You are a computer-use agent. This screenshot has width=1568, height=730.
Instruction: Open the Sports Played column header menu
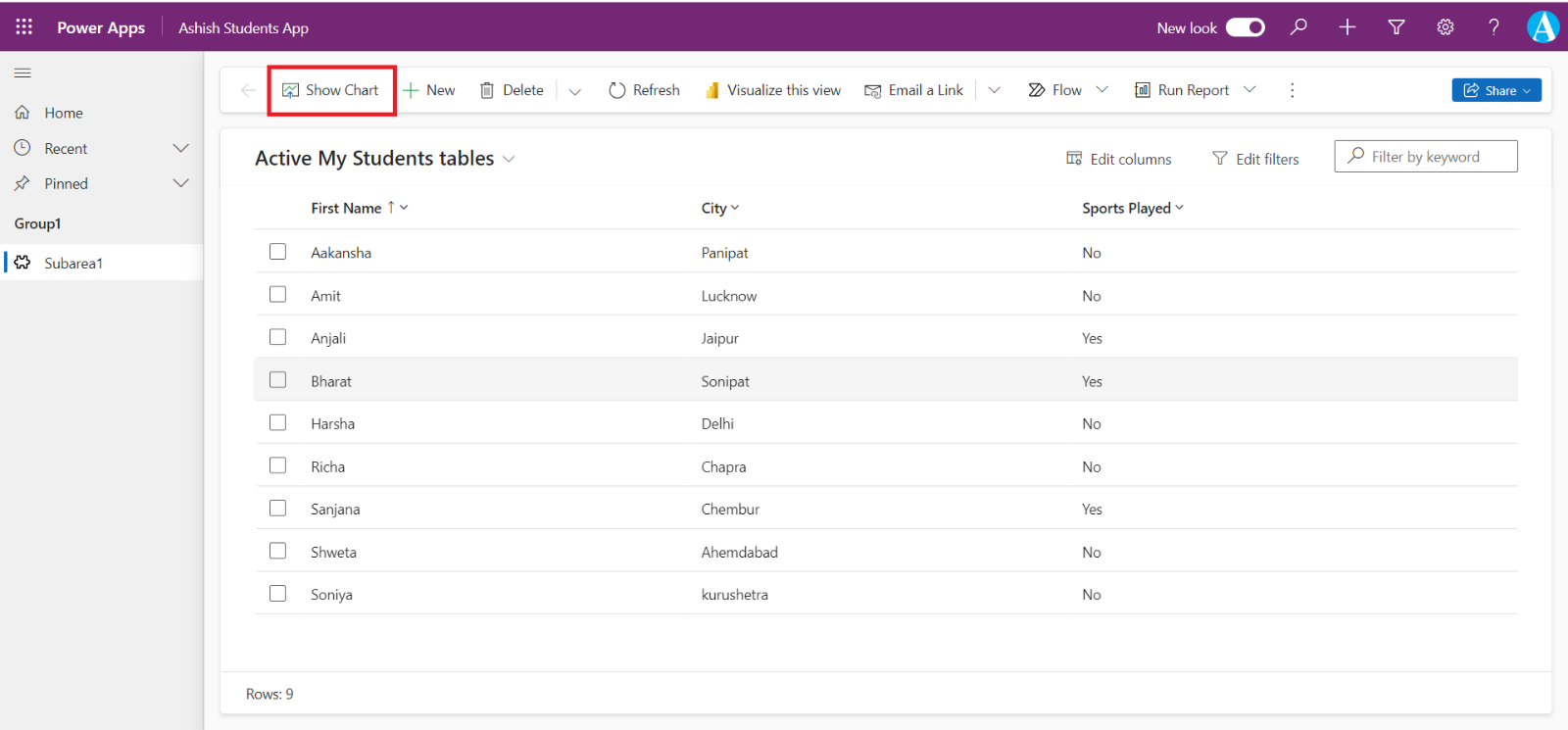click(x=1133, y=208)
